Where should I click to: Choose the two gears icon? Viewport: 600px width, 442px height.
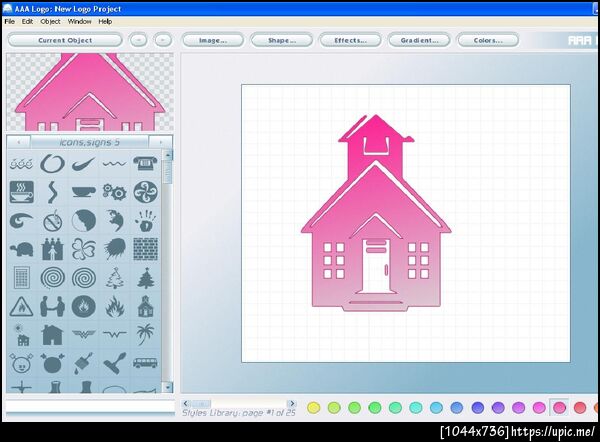pos(114,192)
